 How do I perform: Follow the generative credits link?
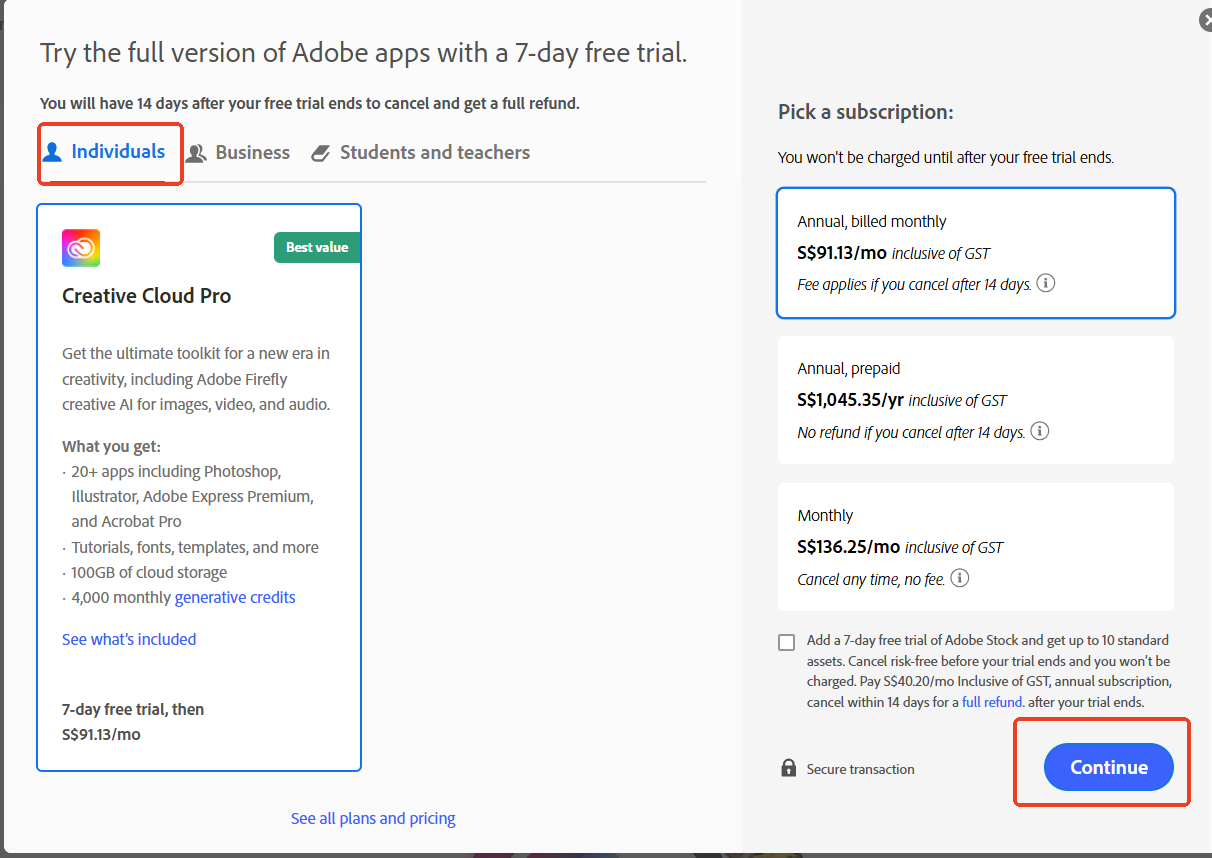click(235, 597)
